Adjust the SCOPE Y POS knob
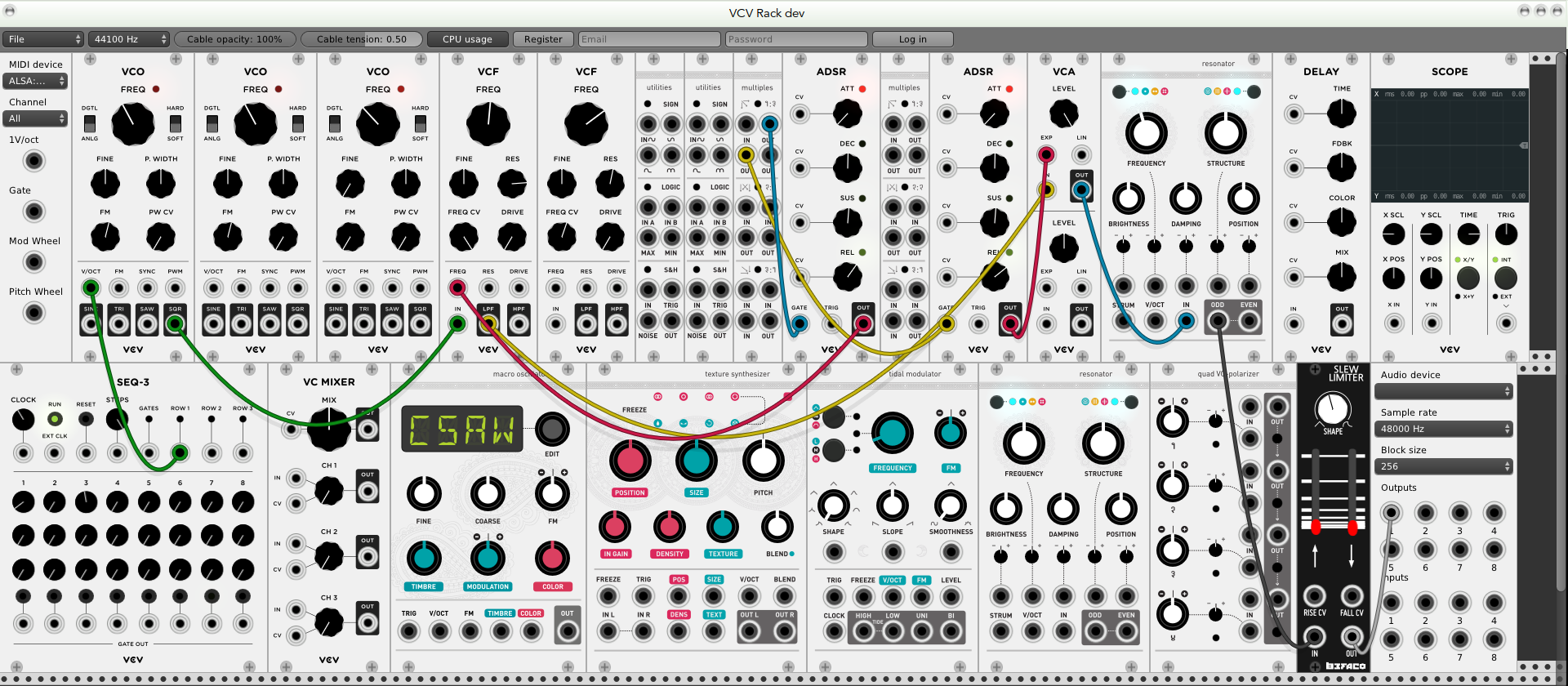 click(x=1431, y=278)
